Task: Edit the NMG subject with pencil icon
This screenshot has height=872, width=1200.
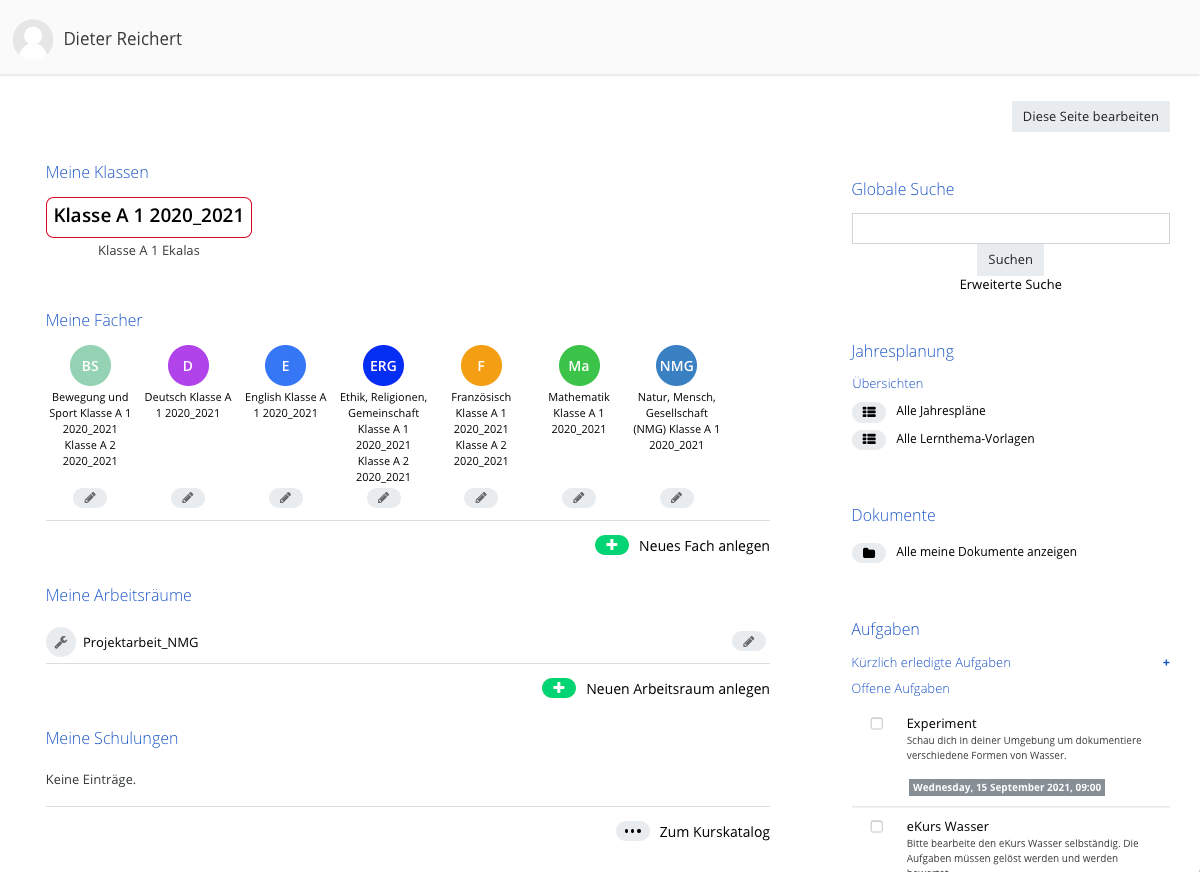Action: pyautogui.click(x=677, y=498)
